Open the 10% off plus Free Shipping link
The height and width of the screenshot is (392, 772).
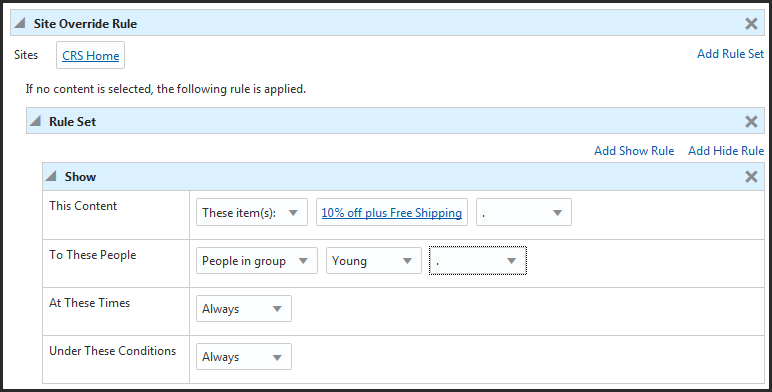[x=391, y=213]
